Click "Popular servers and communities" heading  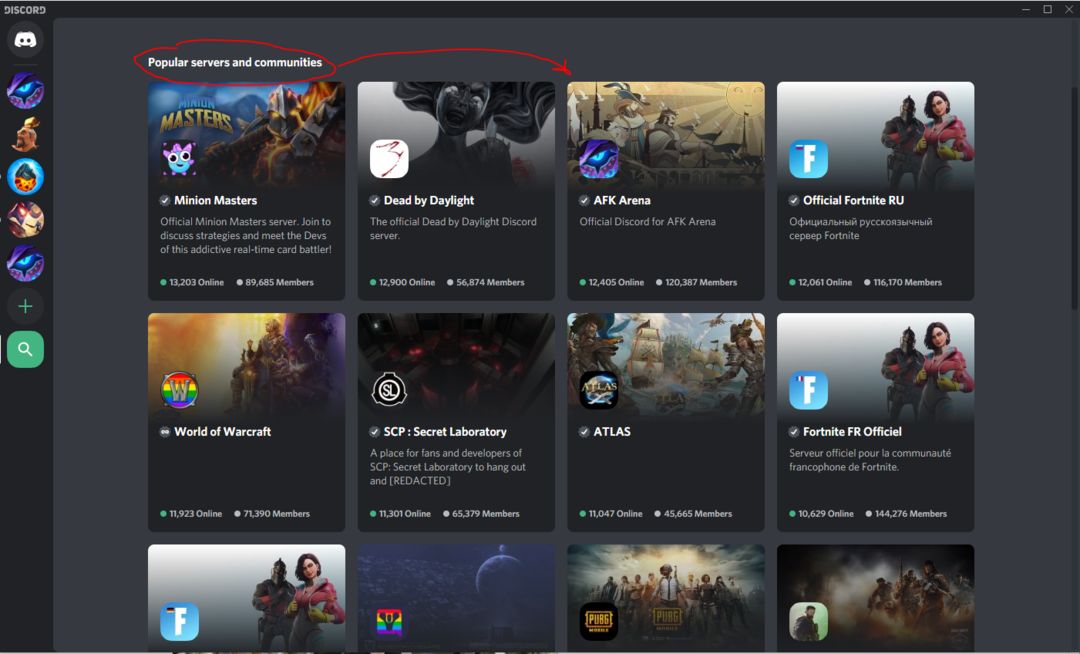[x=235, y=62]
